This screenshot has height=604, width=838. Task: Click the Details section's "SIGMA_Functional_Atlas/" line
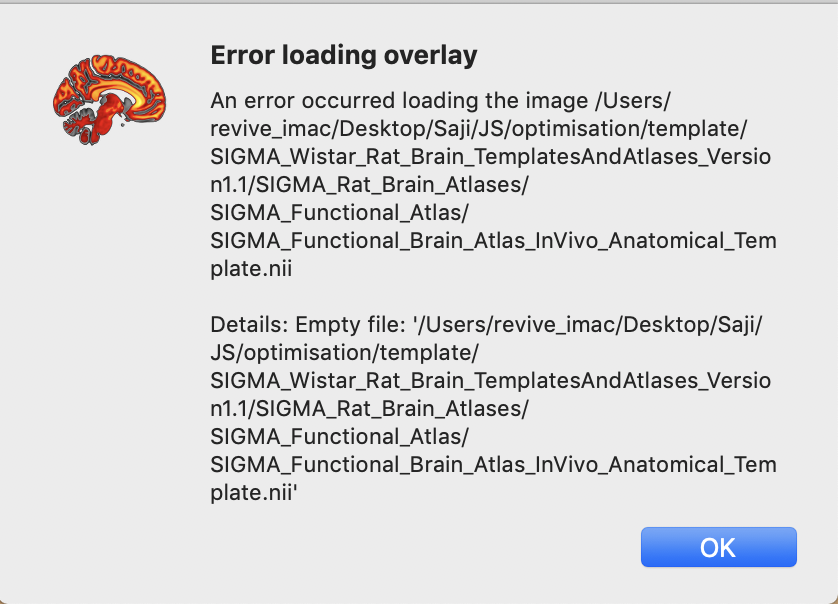[339, 437]
